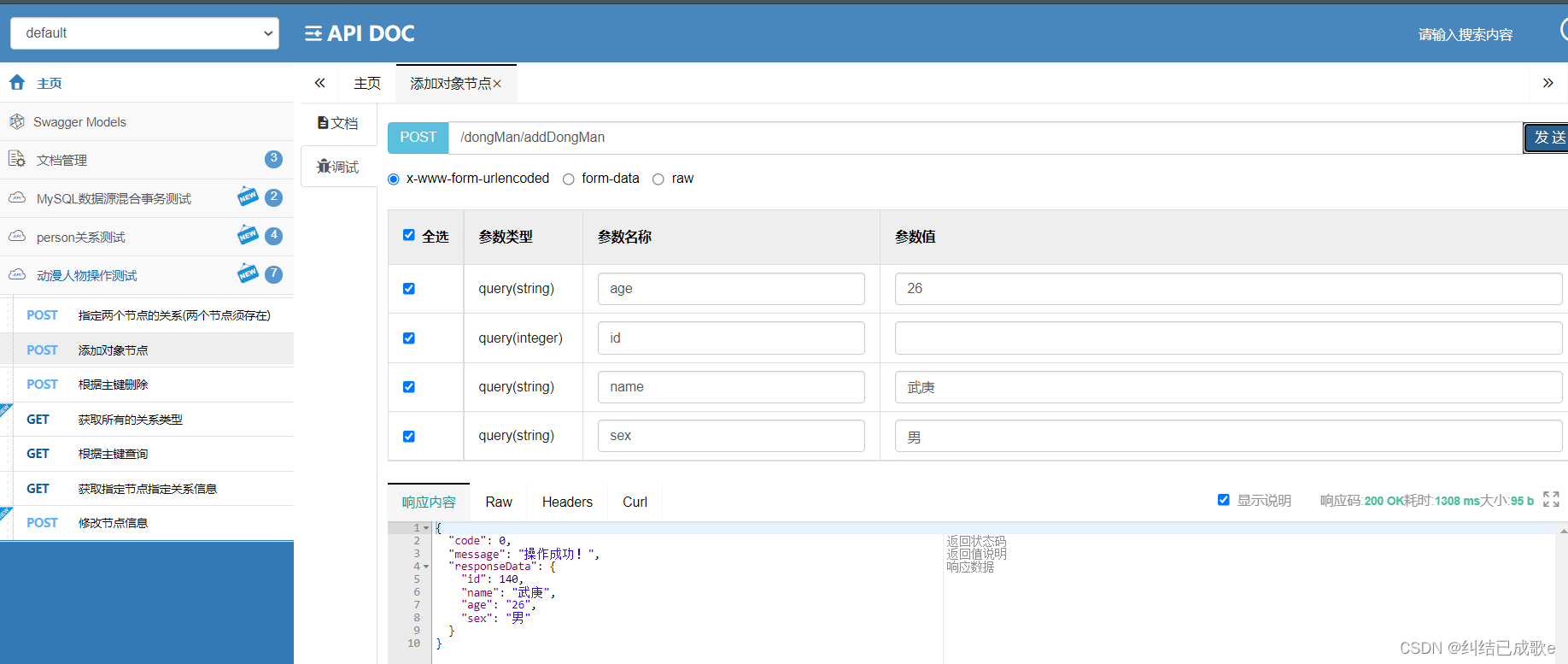Uncheck the name parameter checkbox
The image size is (1568, 664).
(409, 387)
